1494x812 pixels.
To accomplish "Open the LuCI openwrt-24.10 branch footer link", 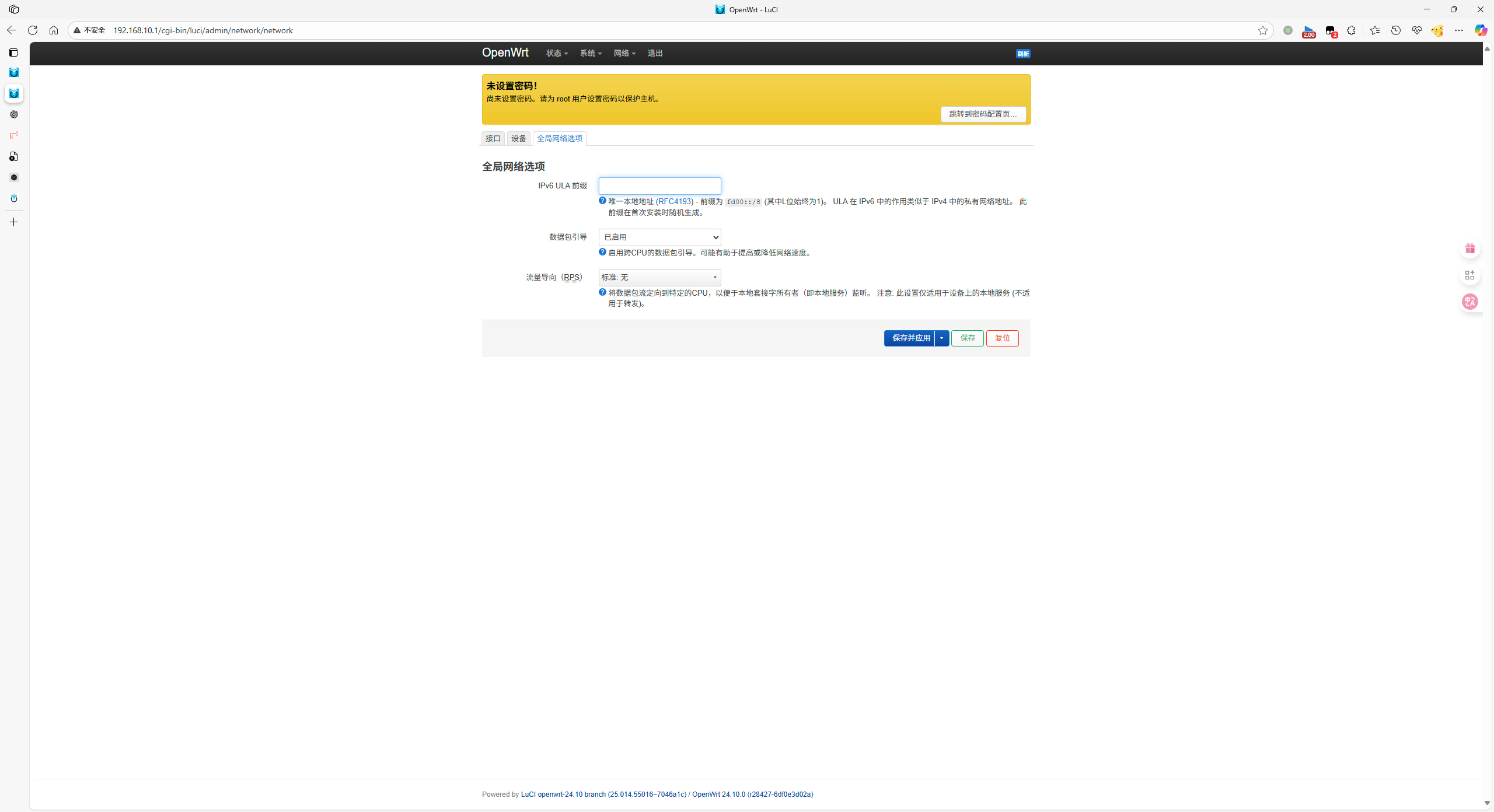I will (x=603, y=794).
